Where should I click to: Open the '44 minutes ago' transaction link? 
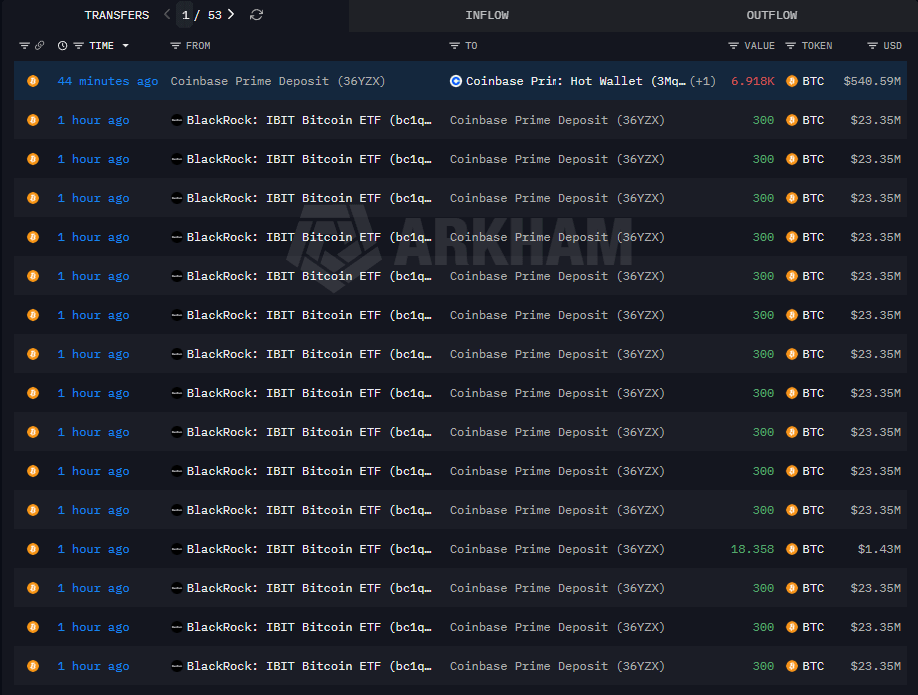click(107, 81)
